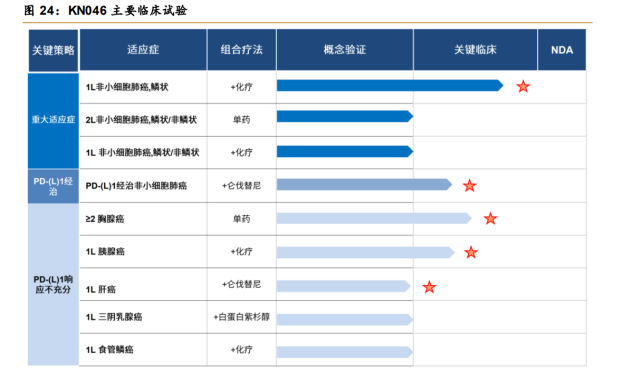The image size is (641, 372).
Task: Click +化疗 in the 1L 非小细胞肺癌,鳞状/非鳞状 row
Action: (x=242, y=152)
